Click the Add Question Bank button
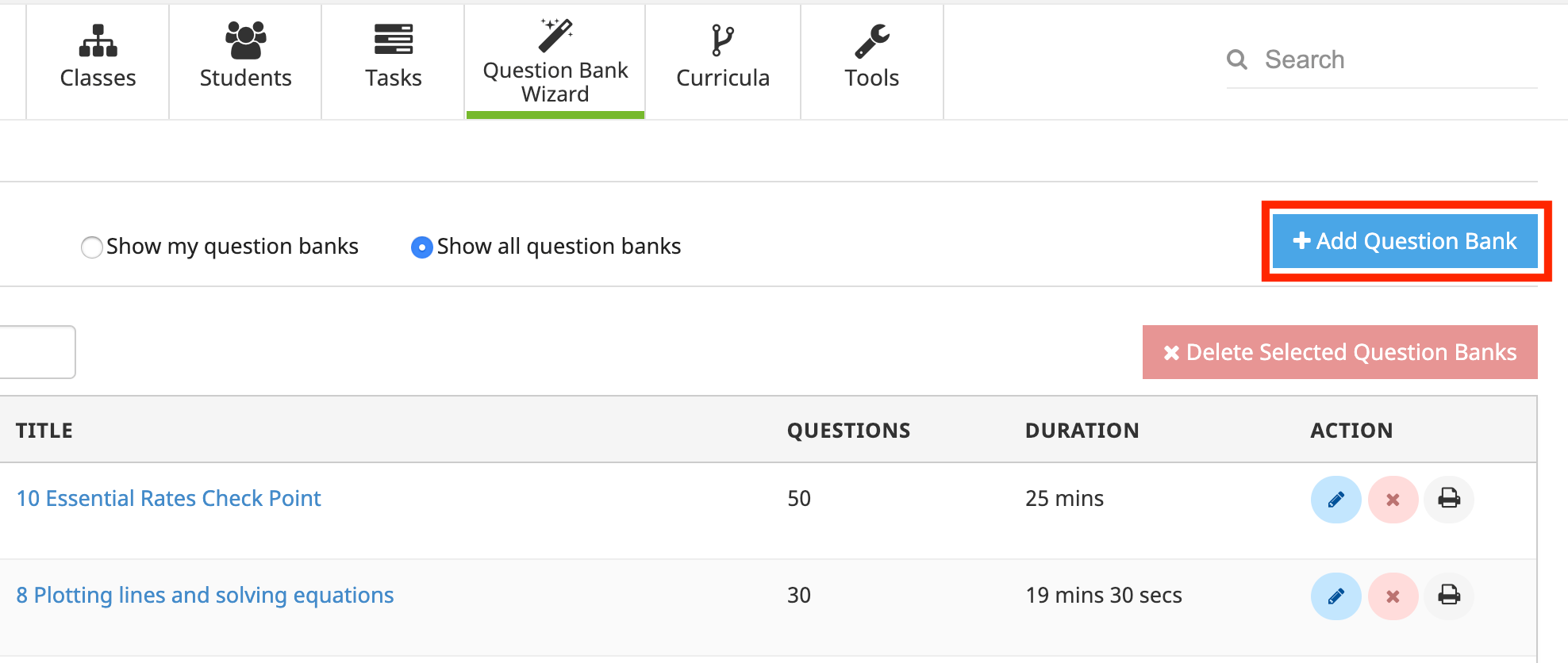Image resolution: width=1568 pixels, height=663 pixels. pyautogui.click(x=1405, y=241)
